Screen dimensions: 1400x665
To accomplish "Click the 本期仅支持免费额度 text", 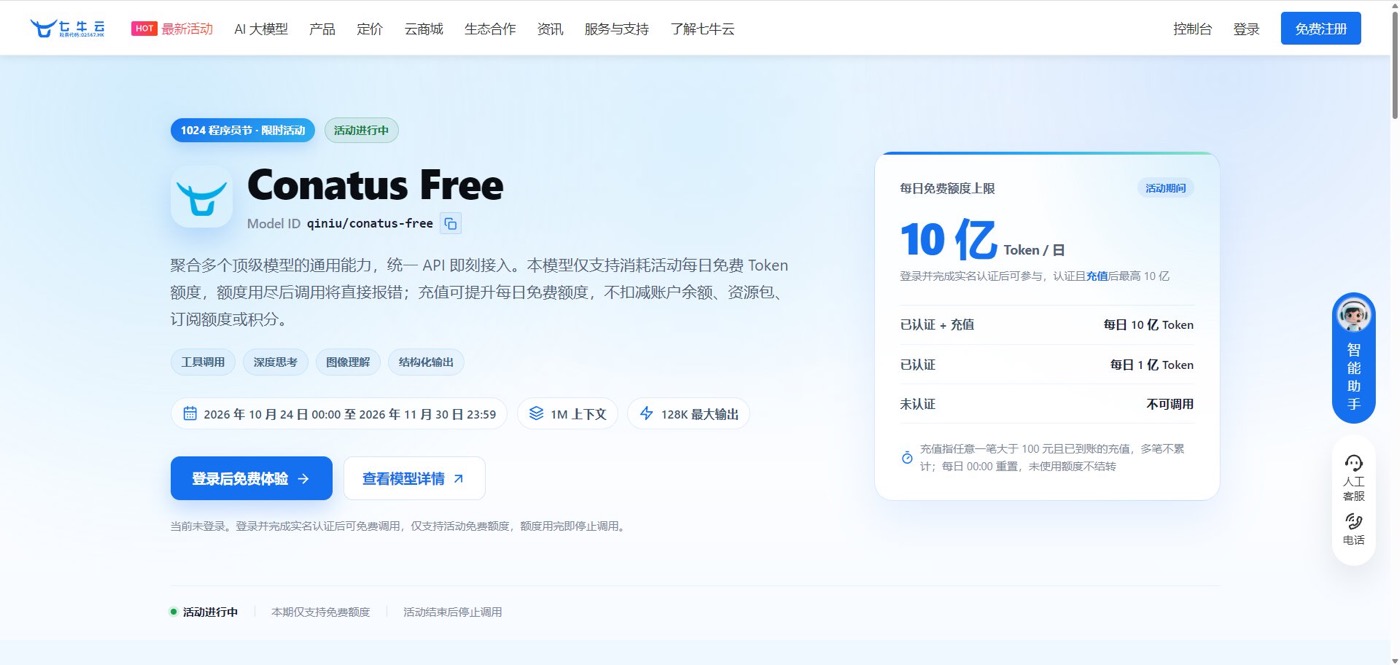I will tap(320, 612).
